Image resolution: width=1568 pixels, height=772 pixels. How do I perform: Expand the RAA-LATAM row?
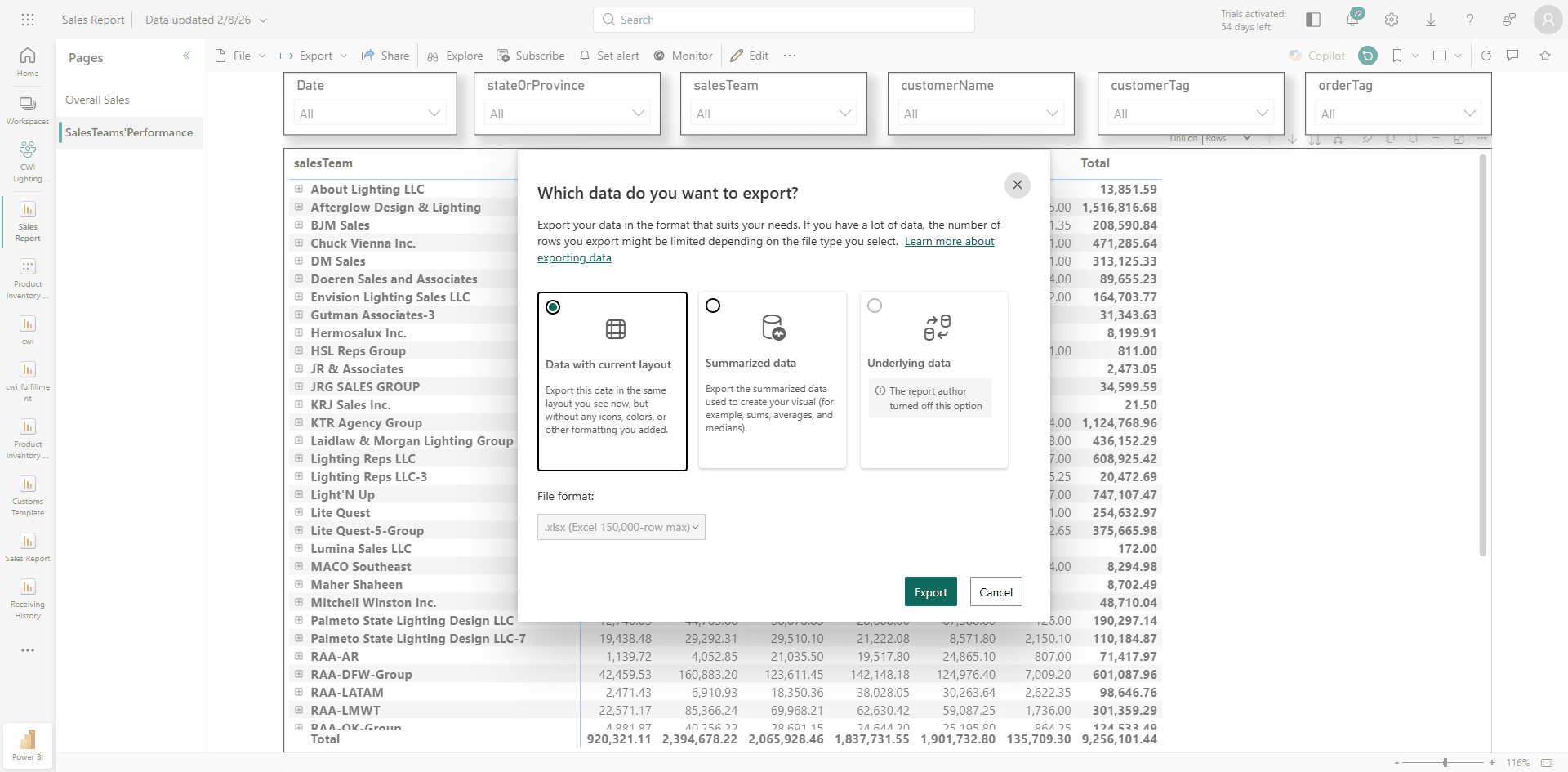point(299,692)
